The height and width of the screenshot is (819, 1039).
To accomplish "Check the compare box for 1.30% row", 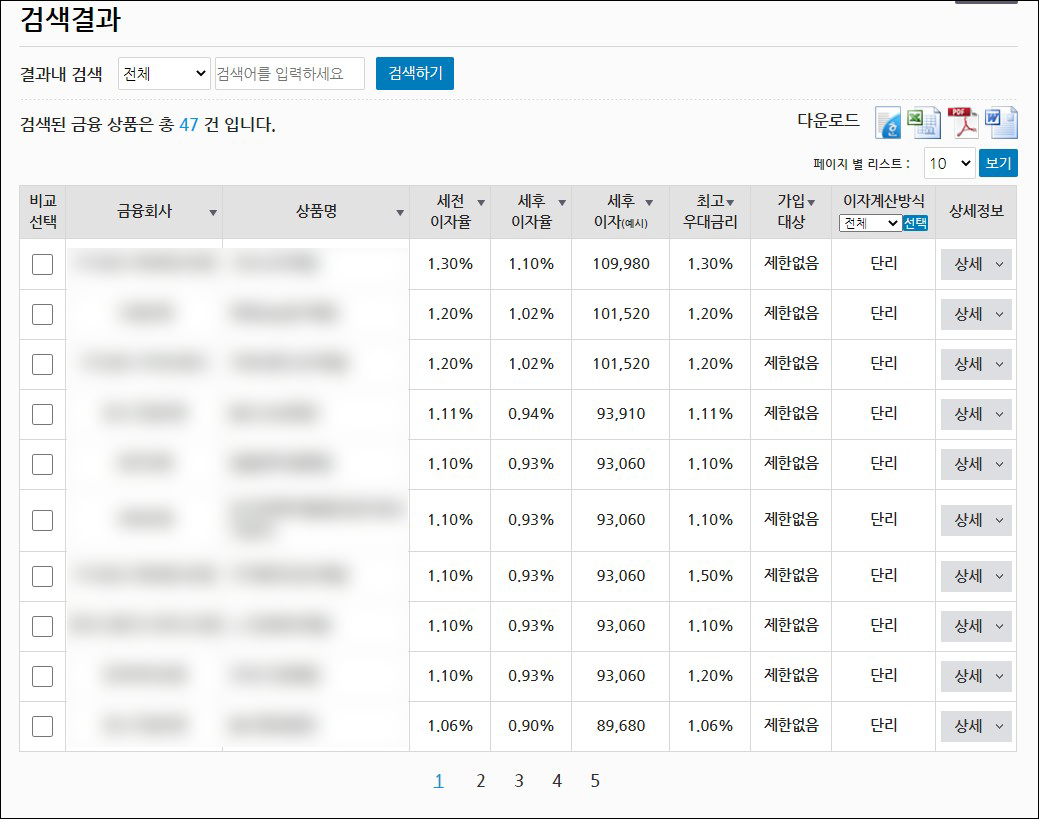I will pos(42,264).
